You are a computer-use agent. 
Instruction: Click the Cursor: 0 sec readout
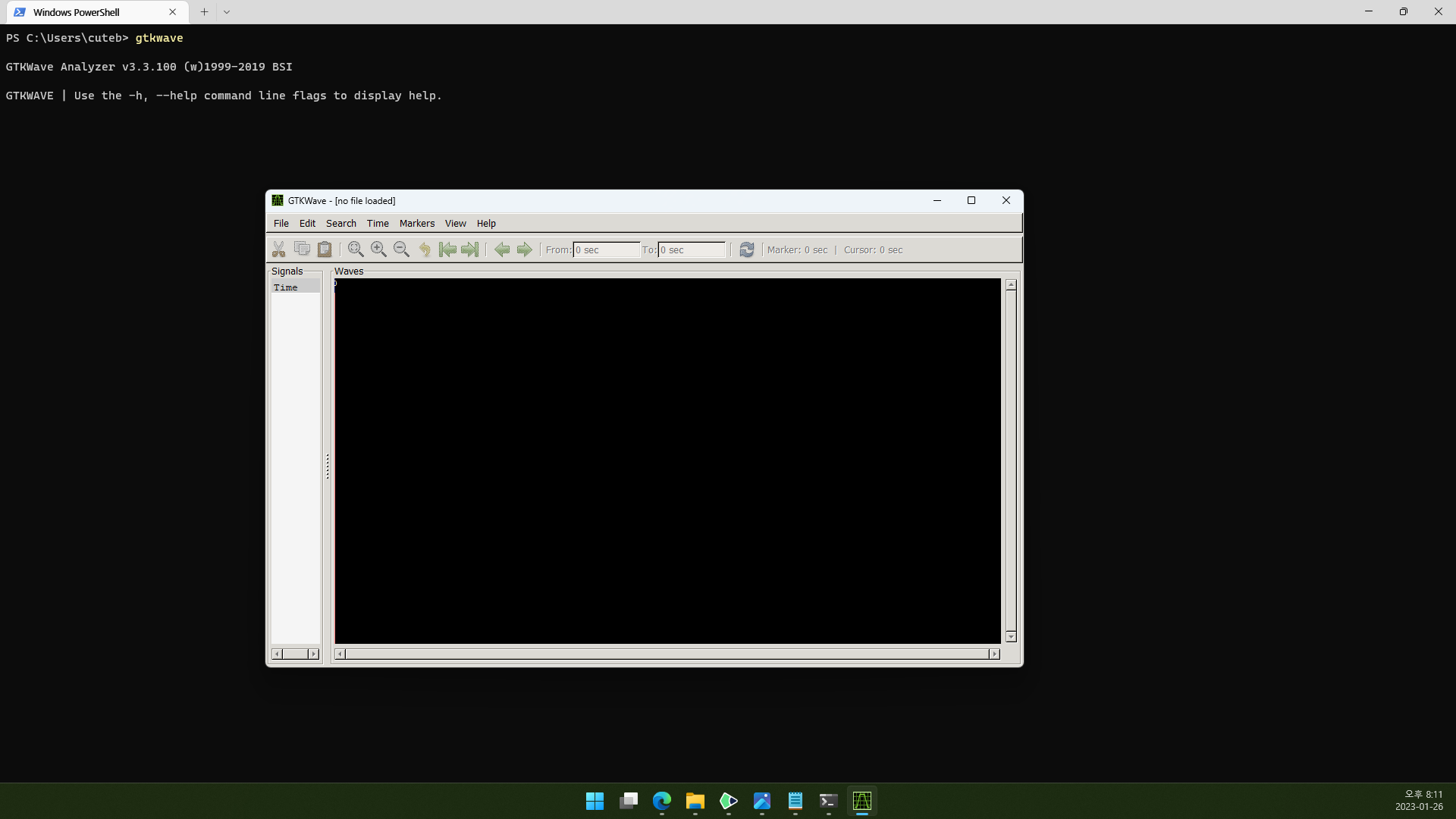click(x=873, y=249)
